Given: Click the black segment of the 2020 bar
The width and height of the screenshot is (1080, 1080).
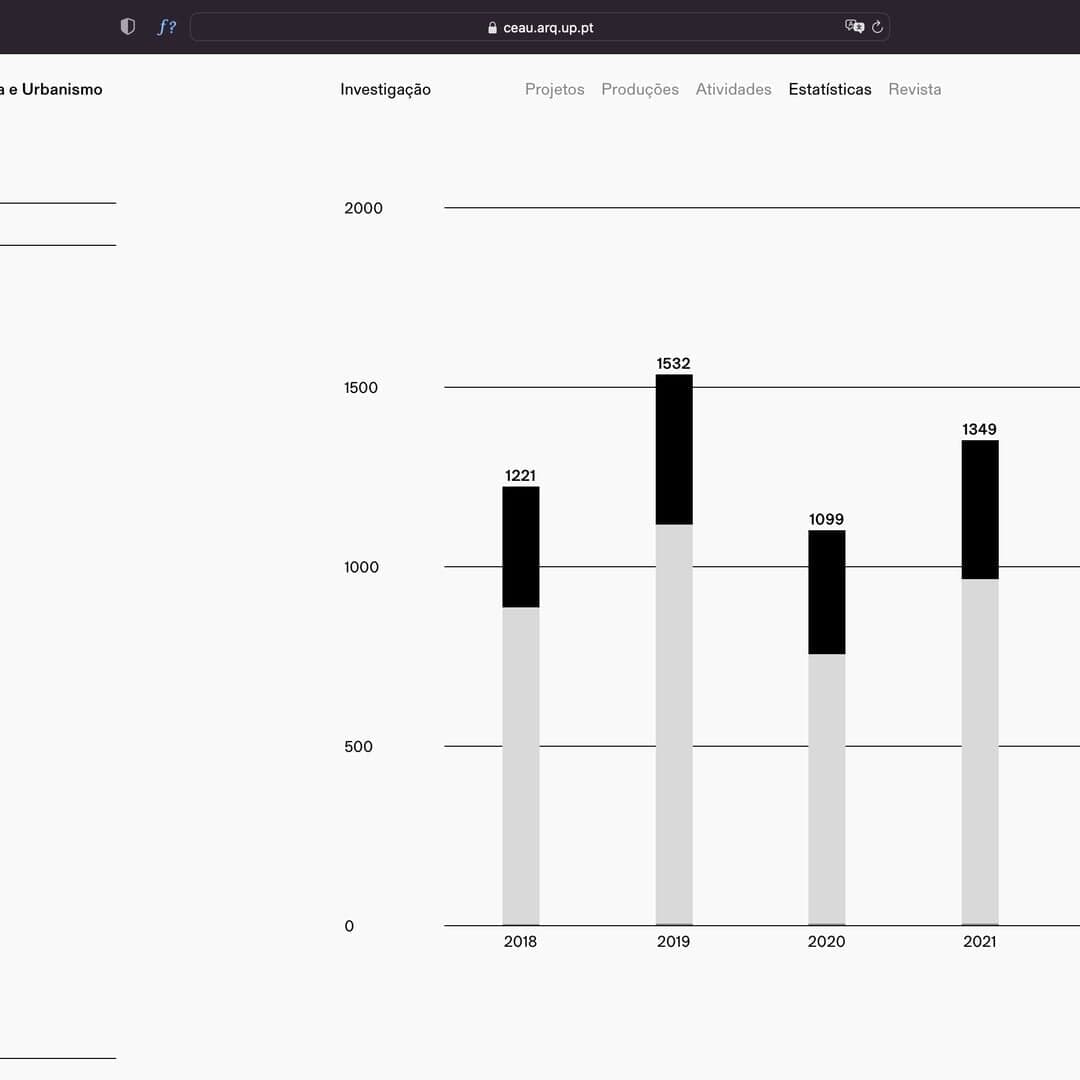Looking at the screenshot, I should pyautogui.click(x=826, y=592).
